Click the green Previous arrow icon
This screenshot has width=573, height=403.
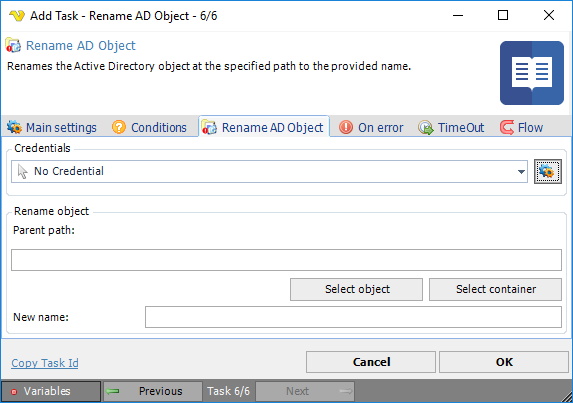click(x=113, y=391)
